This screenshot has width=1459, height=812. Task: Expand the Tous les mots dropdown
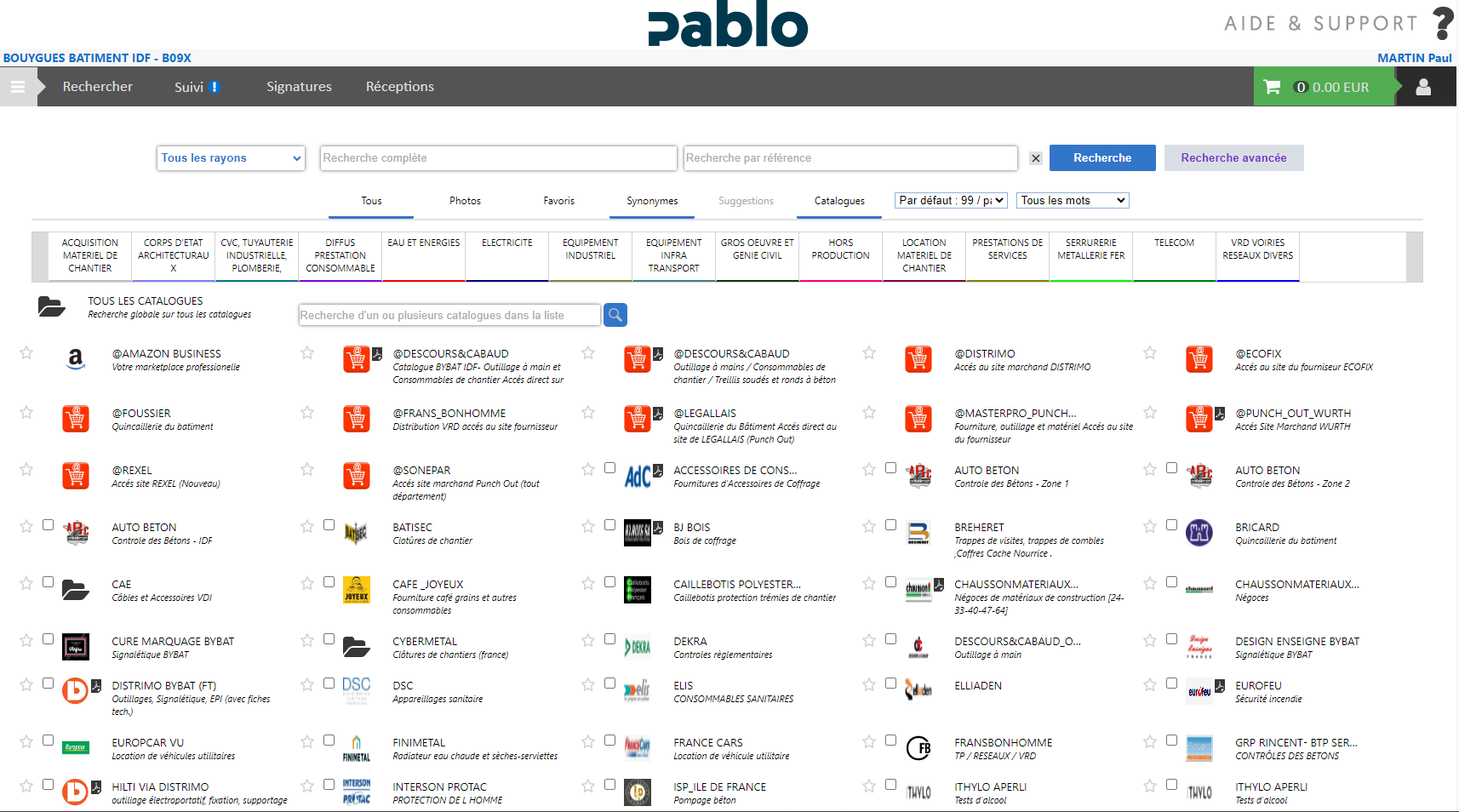1073,201
